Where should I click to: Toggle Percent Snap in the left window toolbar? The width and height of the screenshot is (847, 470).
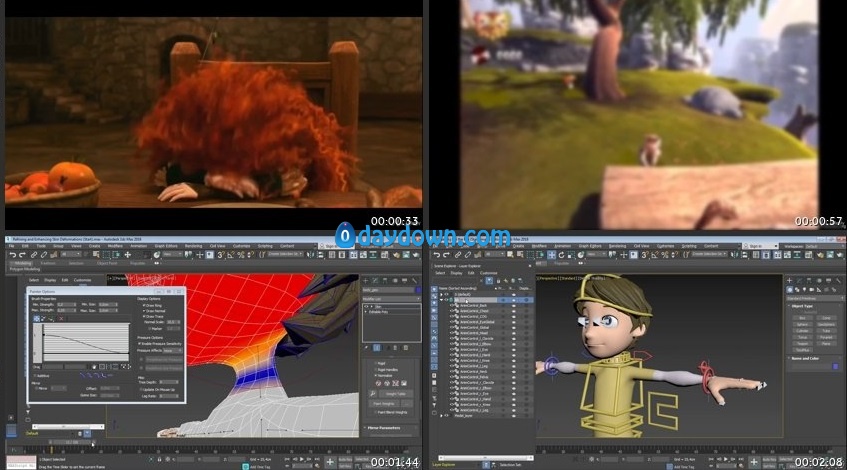pyautogui.click(x=241, y=254)
